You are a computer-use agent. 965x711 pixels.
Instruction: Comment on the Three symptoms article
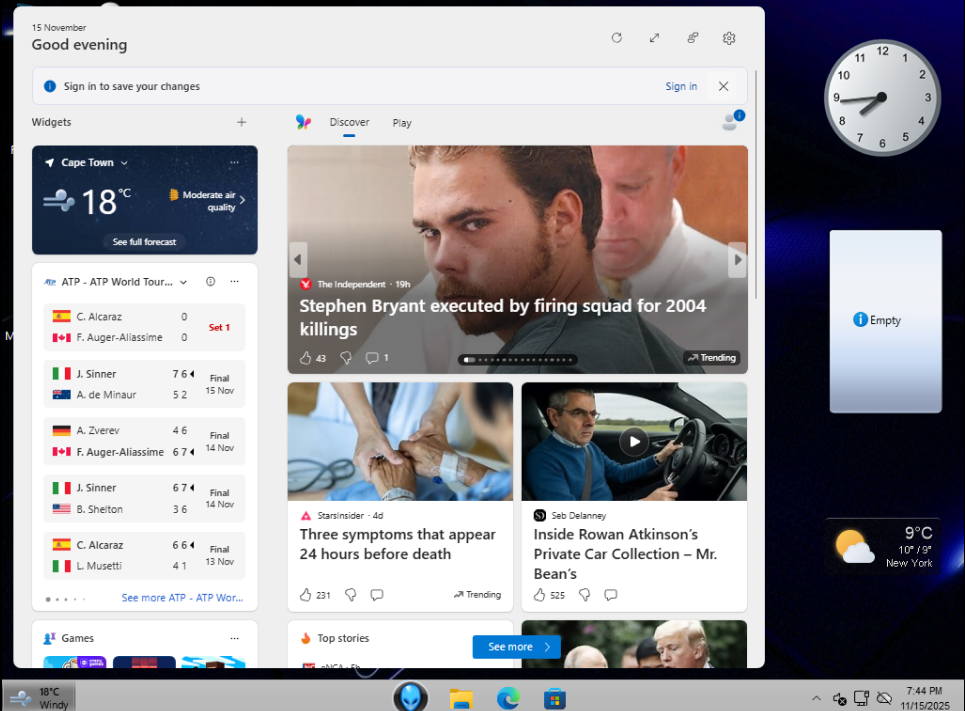click(377, 595)
